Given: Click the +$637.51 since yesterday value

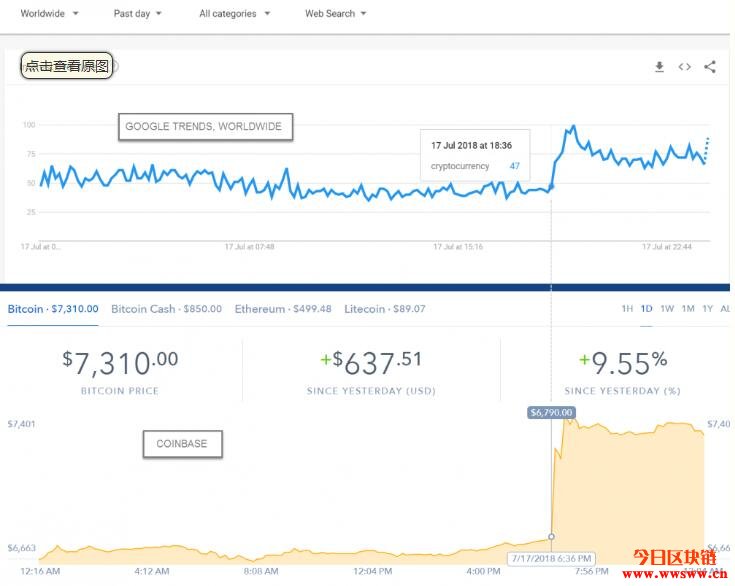Looking at the screenshot, I should tap(371, 363).
